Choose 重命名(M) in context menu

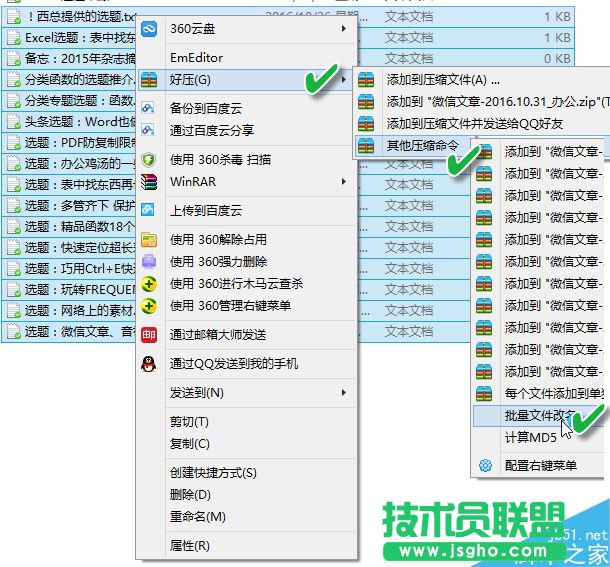tap(198, 517)
